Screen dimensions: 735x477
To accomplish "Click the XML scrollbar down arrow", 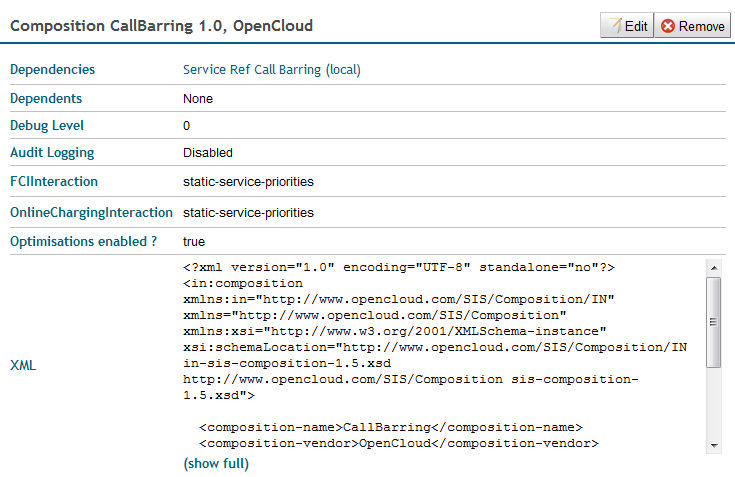I will point(713,445).
